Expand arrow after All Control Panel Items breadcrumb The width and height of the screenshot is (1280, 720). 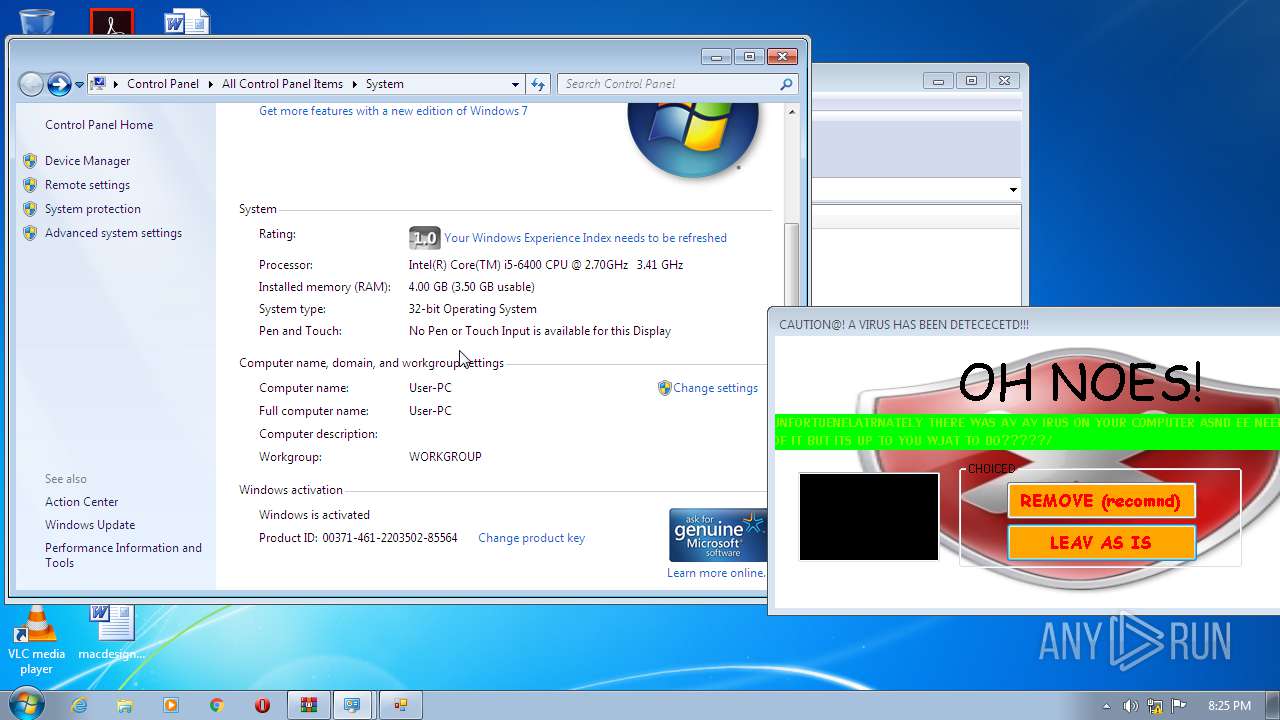355,84
